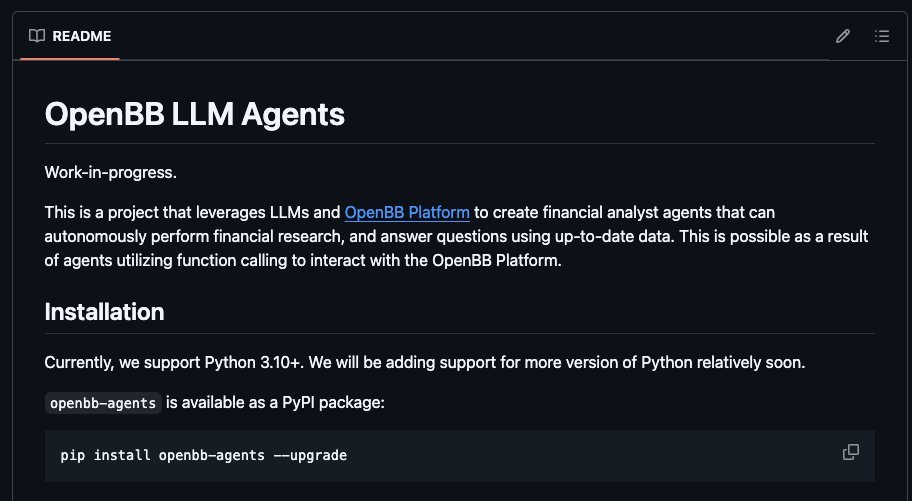This screenshot has width=912, height=501.
Task: Click the openbb-agents inline code label
Action: (x=103, y=403)
